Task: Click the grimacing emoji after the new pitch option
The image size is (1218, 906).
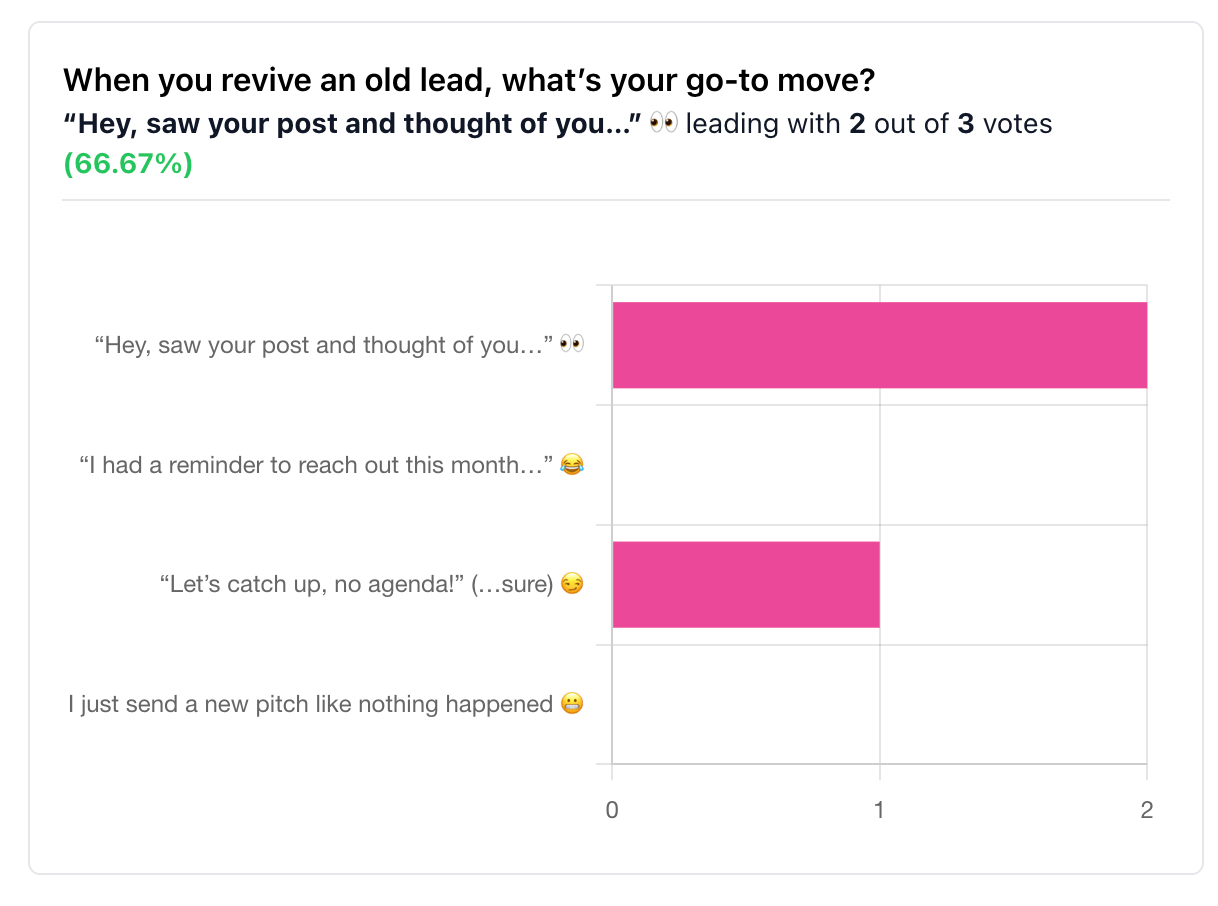Action: click(571, 705)
